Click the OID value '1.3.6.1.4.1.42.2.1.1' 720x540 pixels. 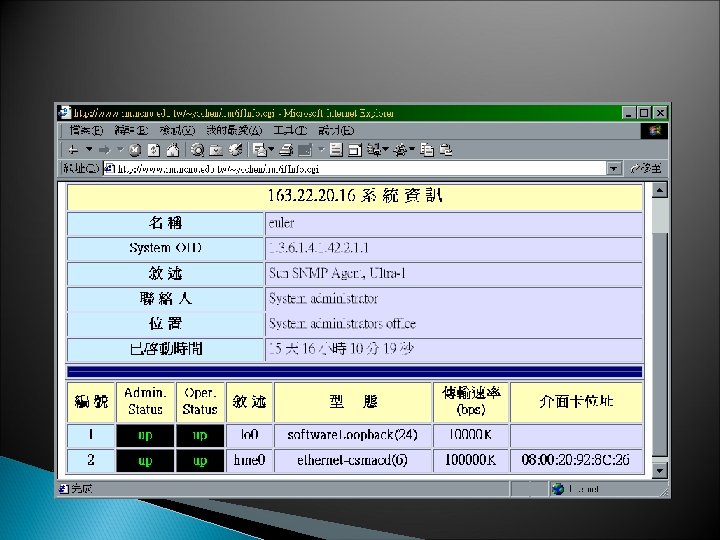319,248
